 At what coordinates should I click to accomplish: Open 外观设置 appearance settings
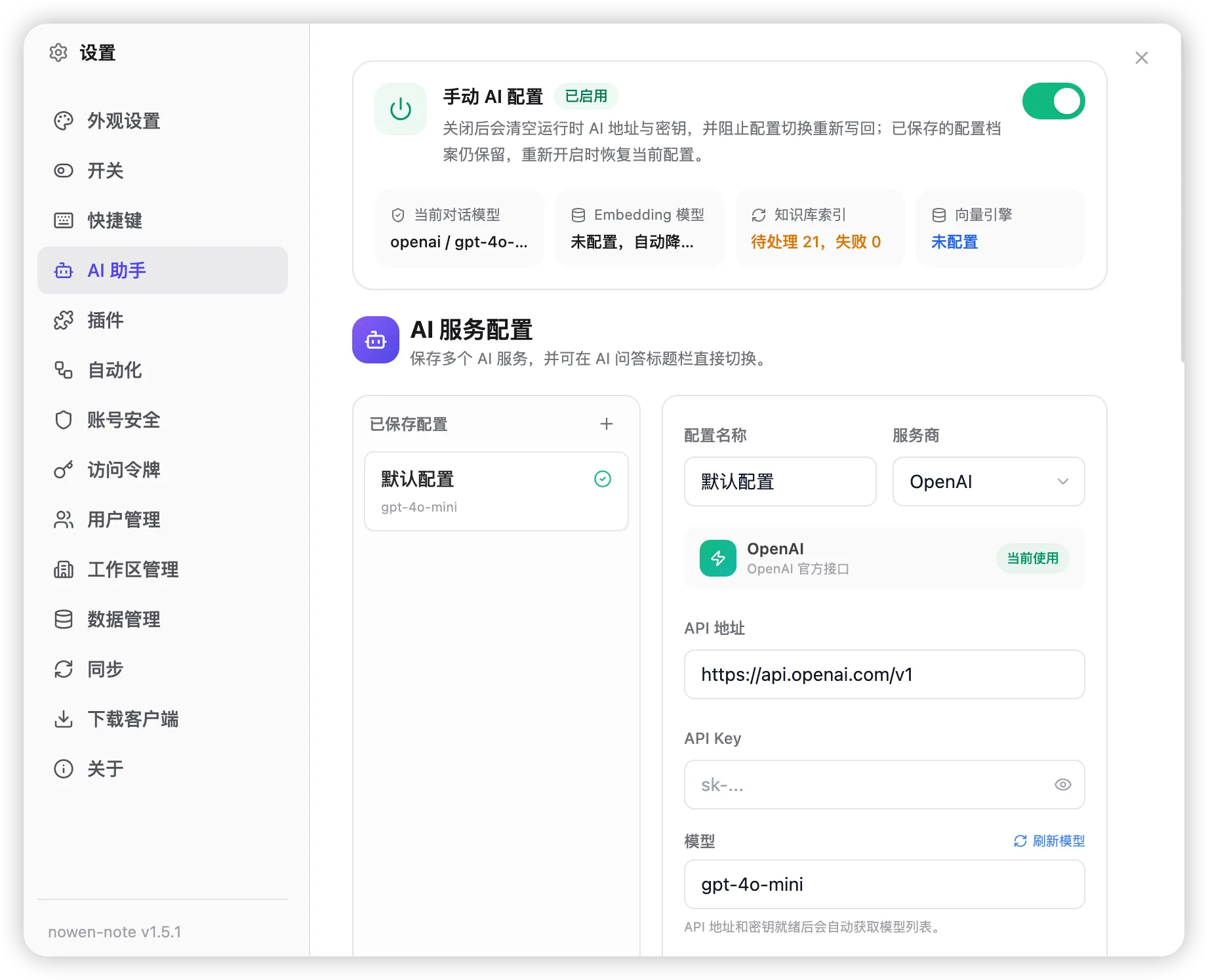tap(162, 121)
